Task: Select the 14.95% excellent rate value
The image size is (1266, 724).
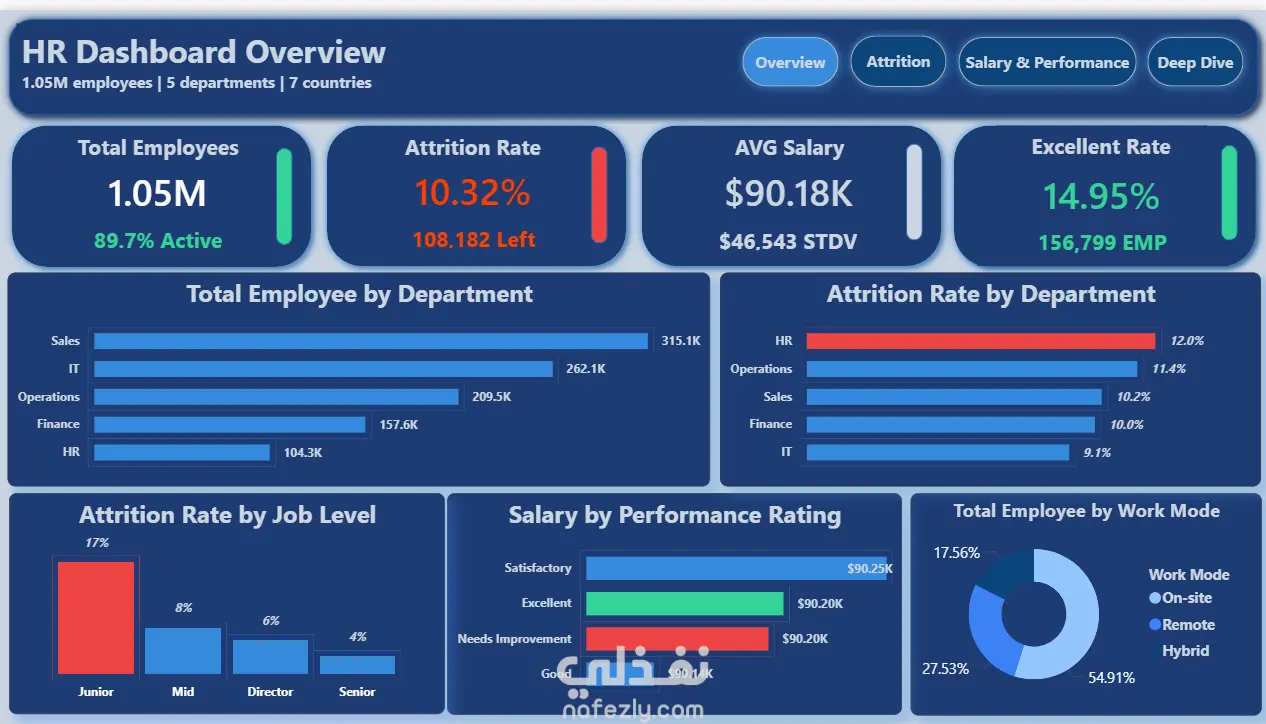Action: pos(1101,195)
